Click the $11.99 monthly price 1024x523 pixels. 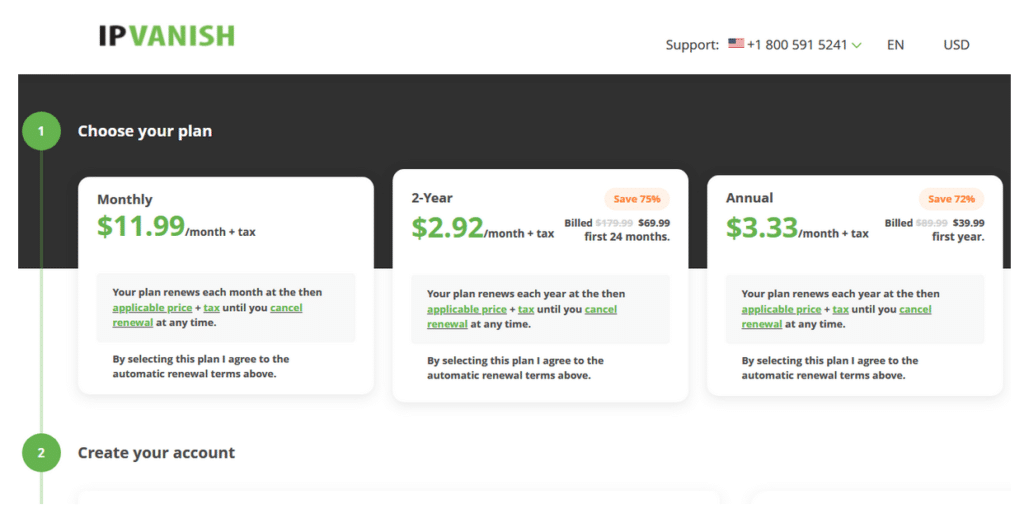[141, 226]
